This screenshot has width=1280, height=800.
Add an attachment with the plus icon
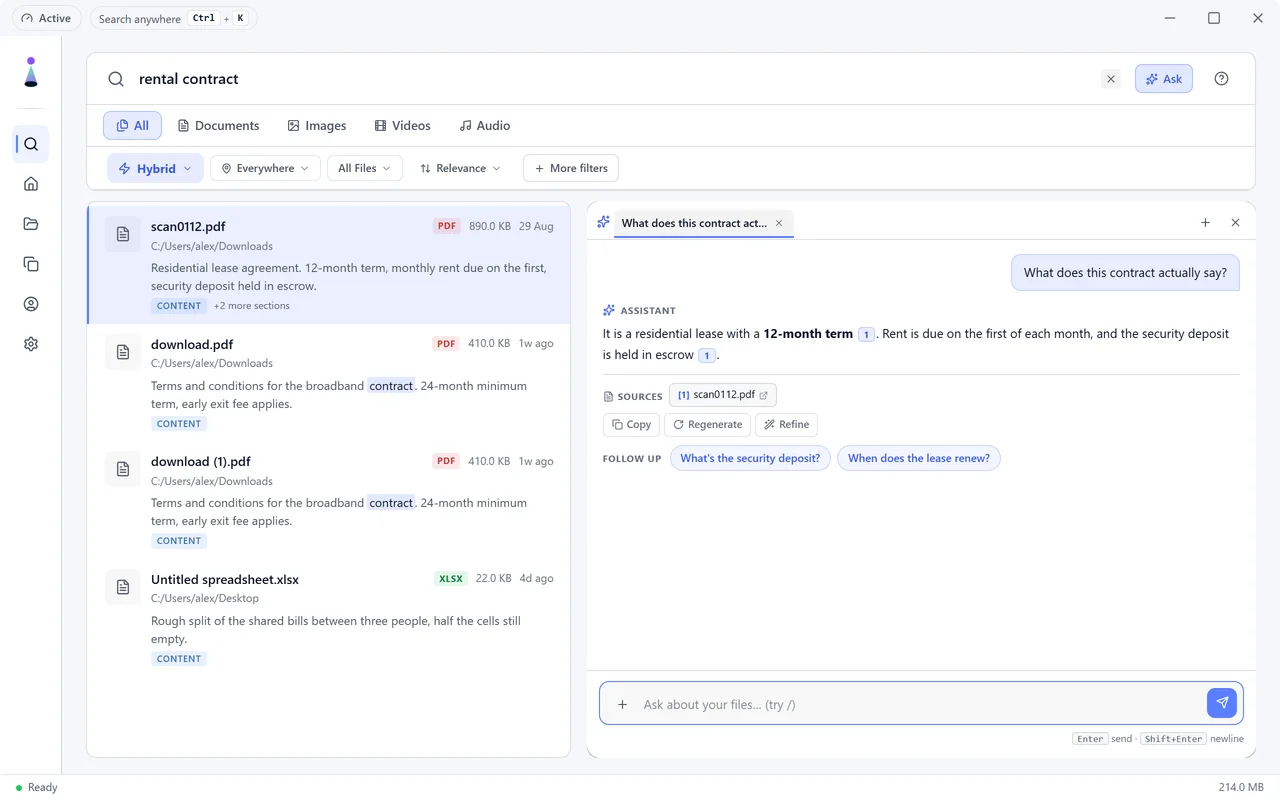(x=622, y=704)
